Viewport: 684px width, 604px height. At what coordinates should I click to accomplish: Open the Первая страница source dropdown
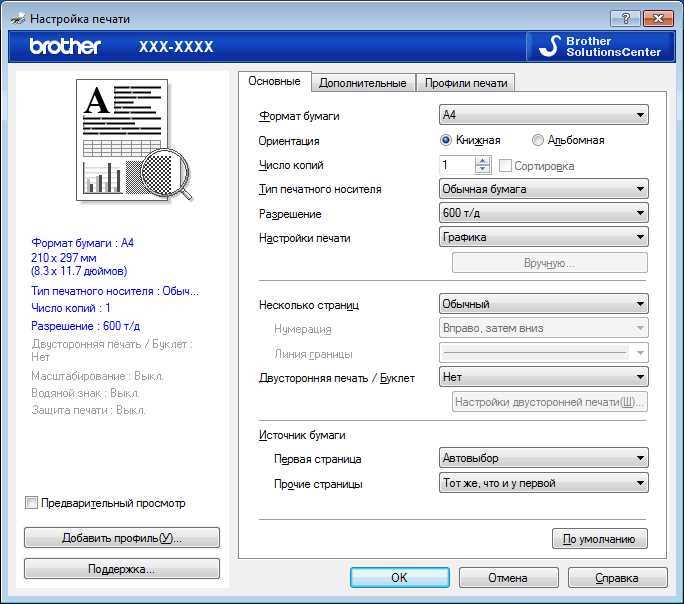click(544, 458)
